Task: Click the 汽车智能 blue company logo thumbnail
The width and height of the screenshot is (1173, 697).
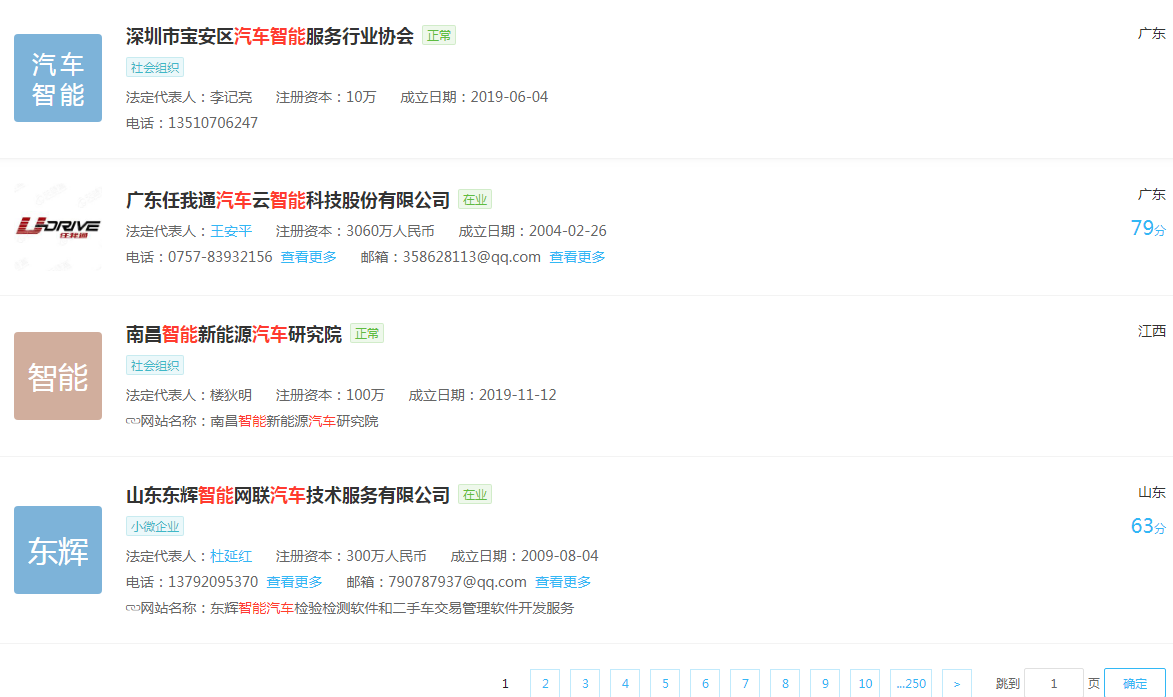Action: click(58, 78)
